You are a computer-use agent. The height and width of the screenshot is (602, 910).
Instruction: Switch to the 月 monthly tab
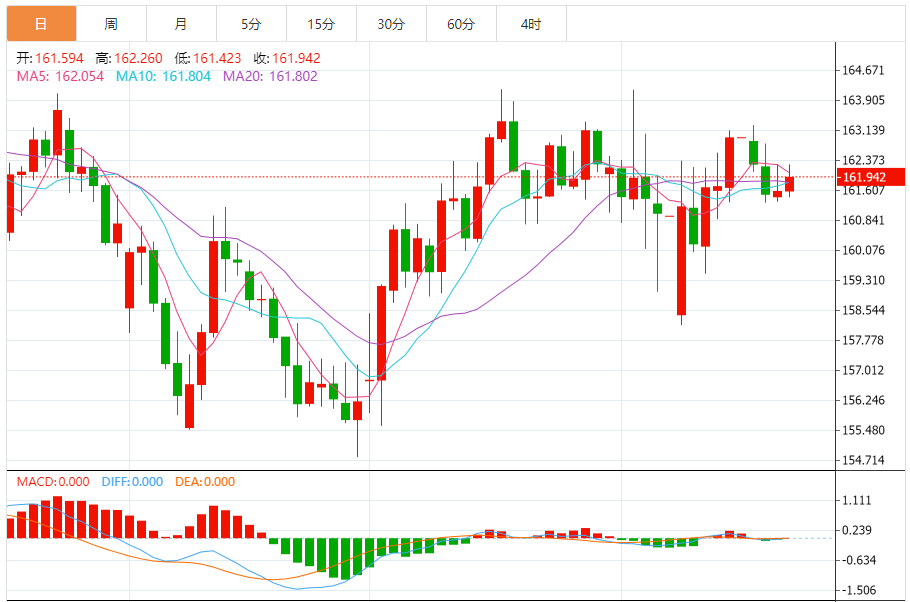pyautogui.click(x=181, y=24)
